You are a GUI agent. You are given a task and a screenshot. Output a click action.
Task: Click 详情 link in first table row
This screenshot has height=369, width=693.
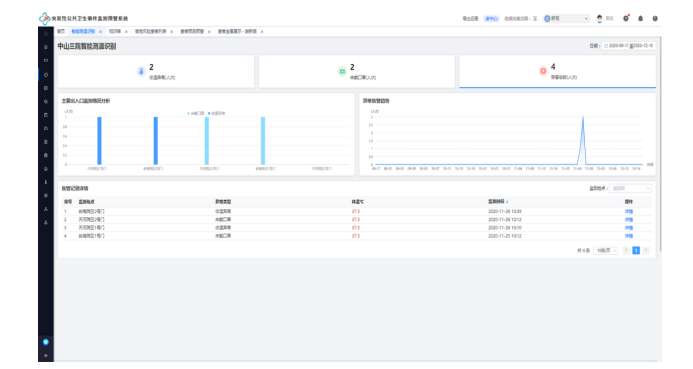tap(629, 212)
